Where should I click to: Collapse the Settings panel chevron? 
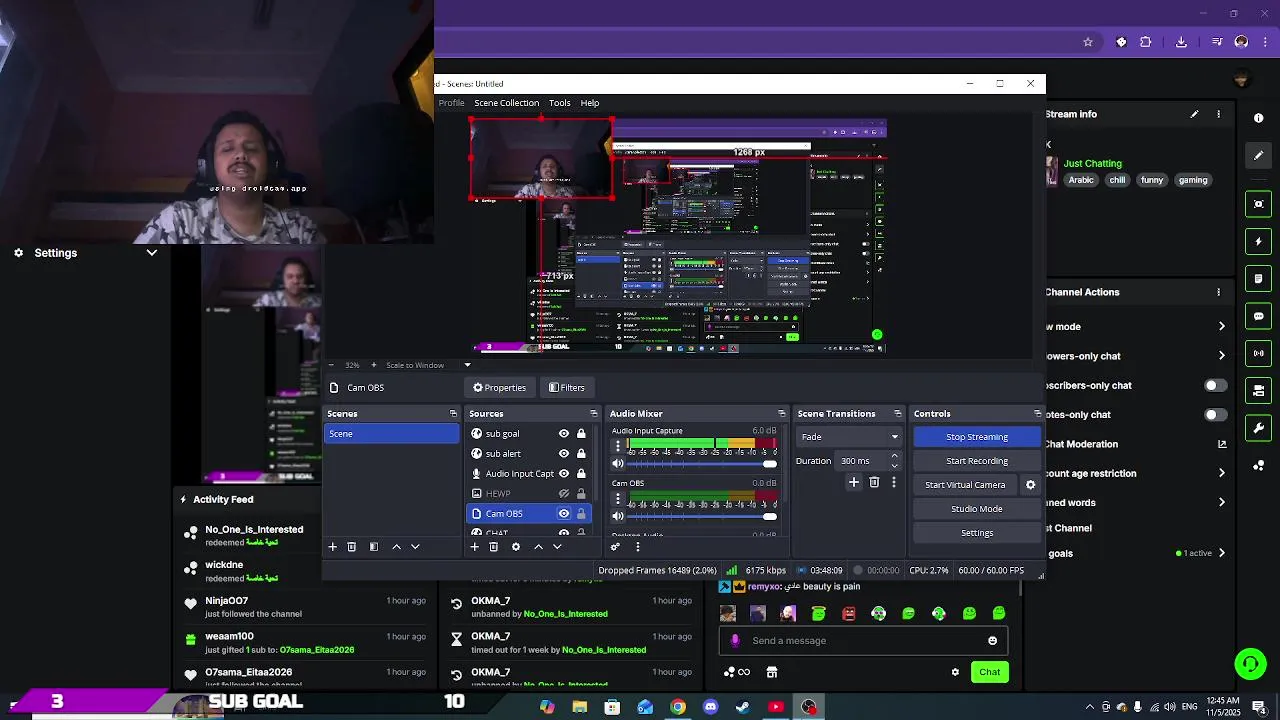(x=152, y=253)
